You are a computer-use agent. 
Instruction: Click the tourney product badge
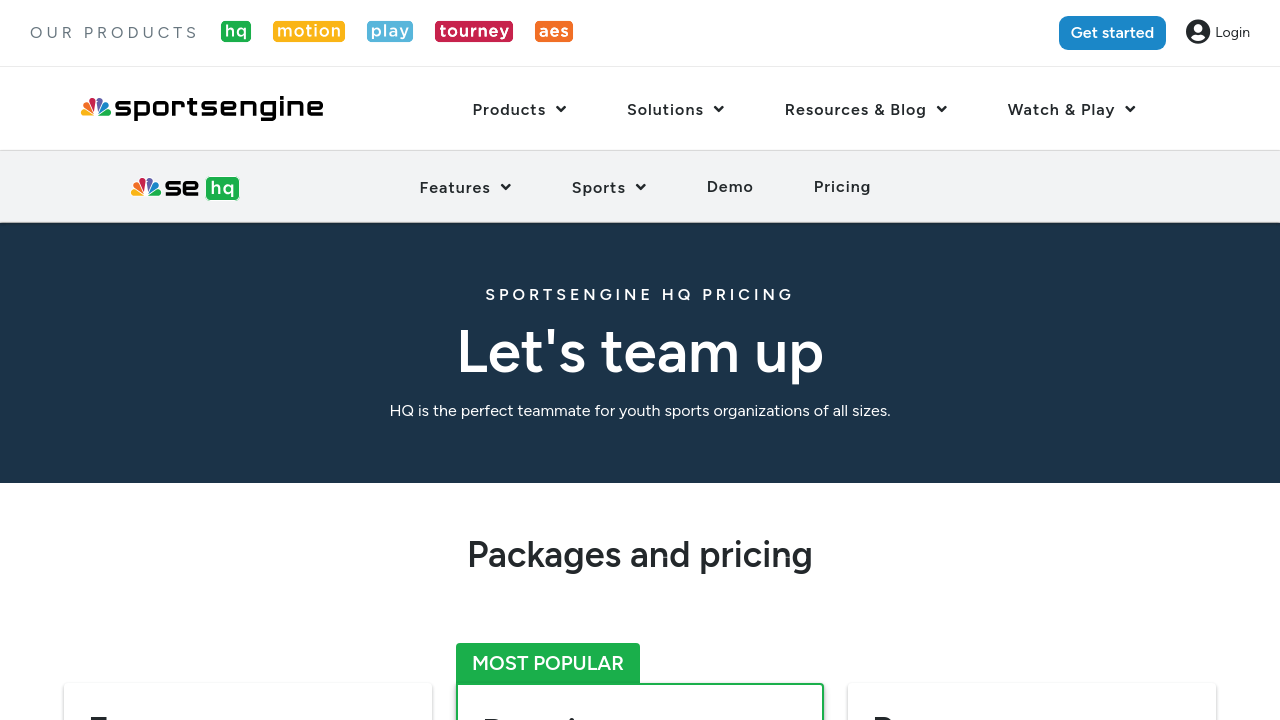point(474,32)
